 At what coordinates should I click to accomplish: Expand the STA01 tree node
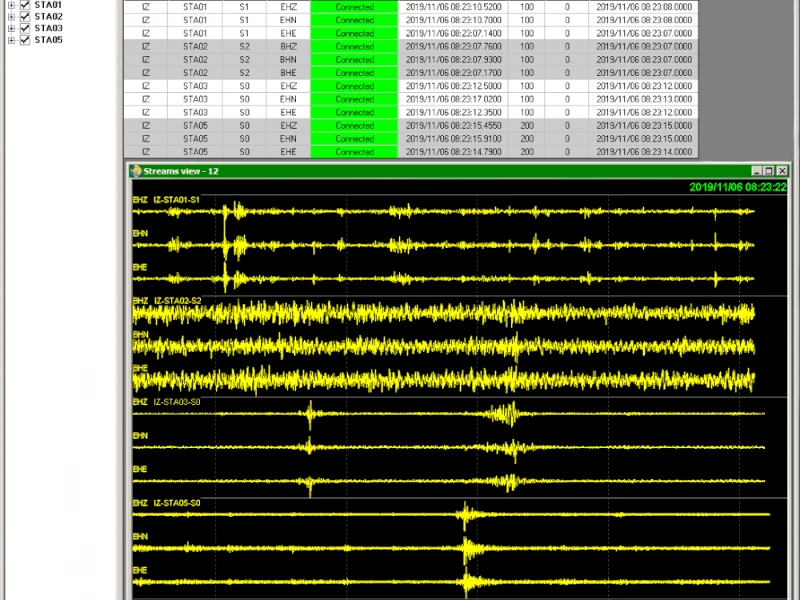(x=9, y=4)
